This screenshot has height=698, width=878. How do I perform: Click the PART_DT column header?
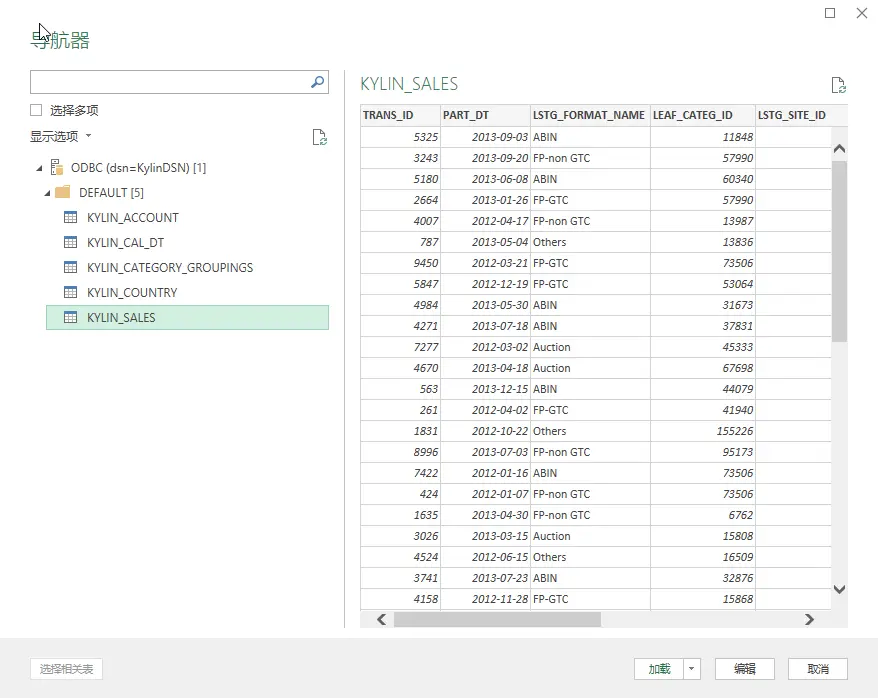485,115
